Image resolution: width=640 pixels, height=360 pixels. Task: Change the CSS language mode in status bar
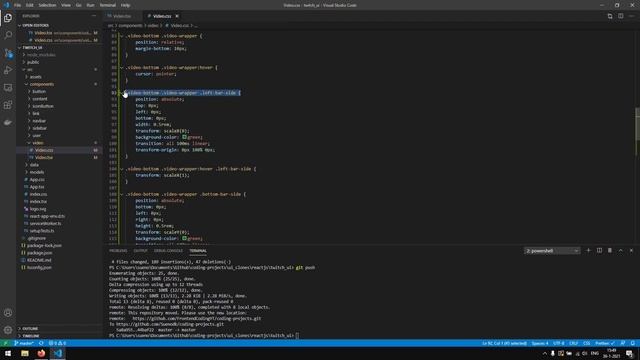click(x=587, y=343)
